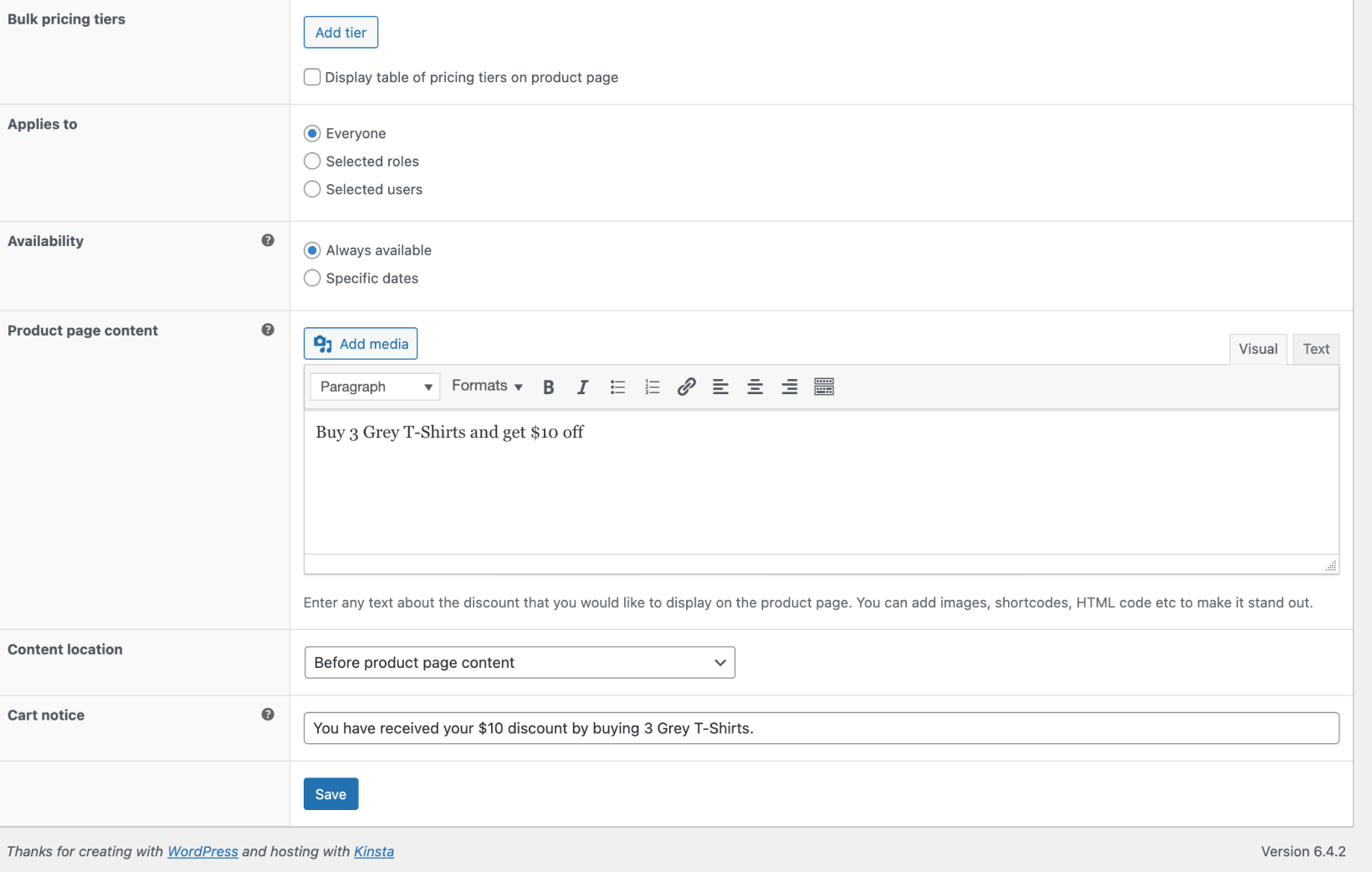Align text to the center
Viewport: 1372px width, 872px height.
point(755,387)
